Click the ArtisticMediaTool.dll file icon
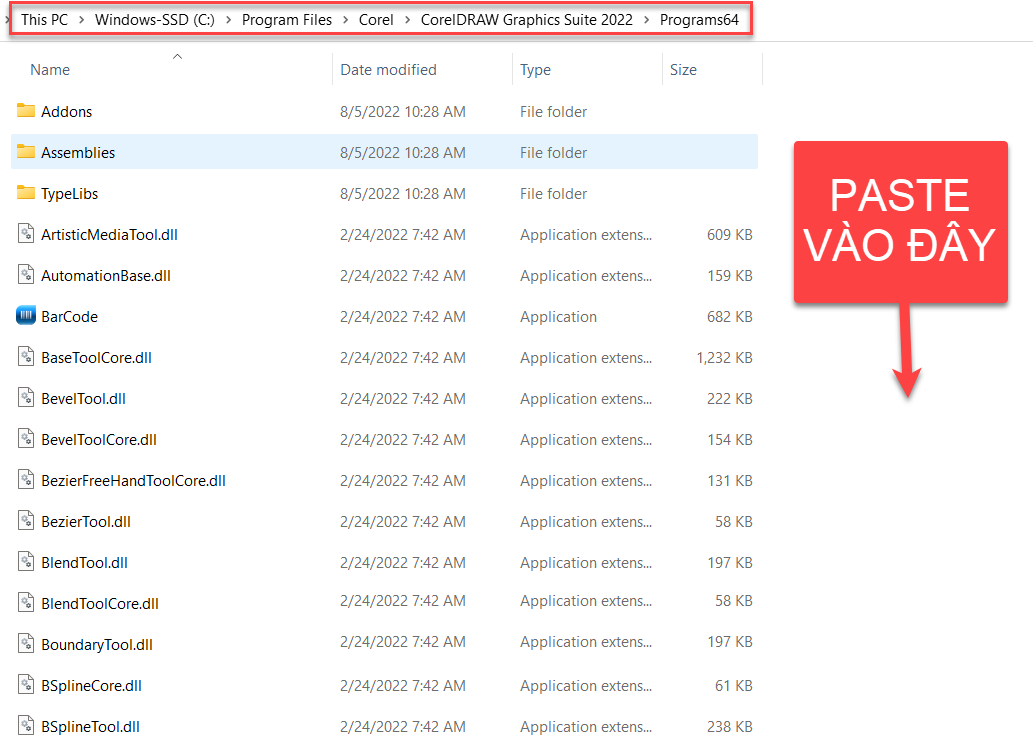Image resolution: width=1033 pixels, height=740 pixels. 26,234
